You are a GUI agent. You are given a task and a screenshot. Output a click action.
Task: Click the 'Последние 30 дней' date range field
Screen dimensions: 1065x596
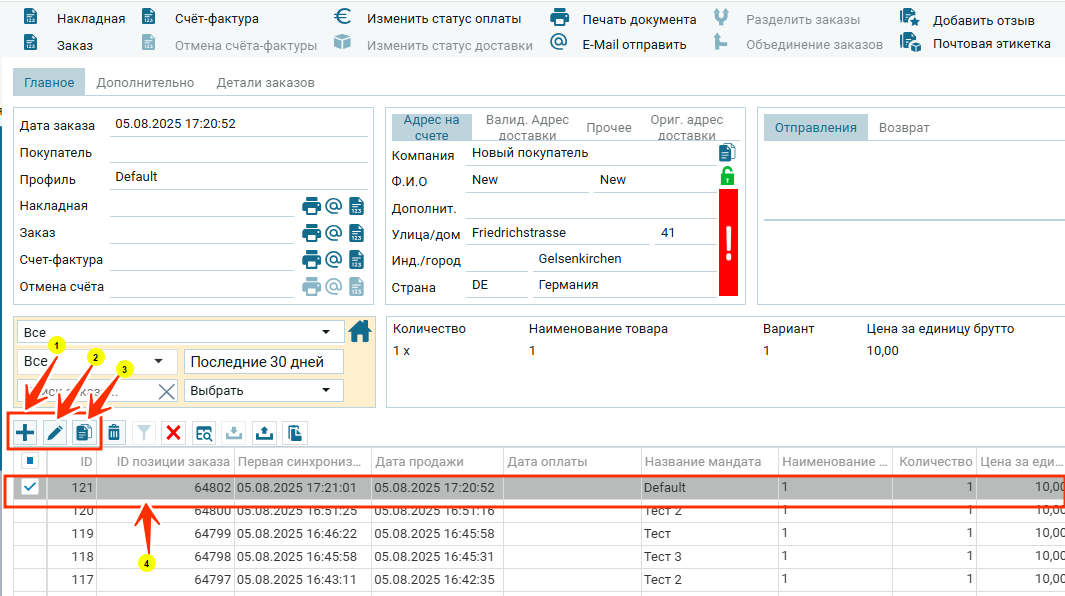pyautogui.click(x=264, y=361)
